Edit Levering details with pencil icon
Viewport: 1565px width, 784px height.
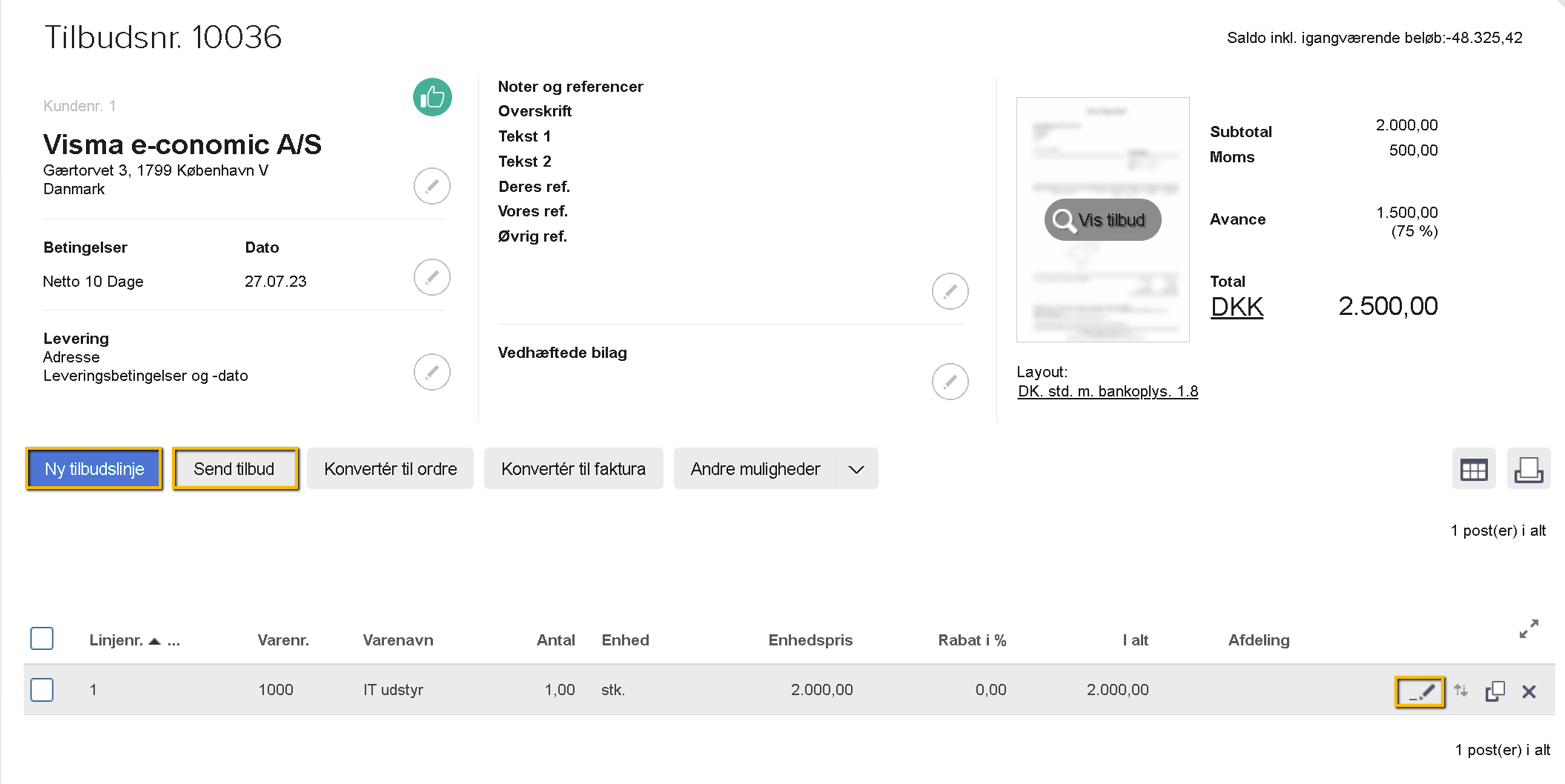431,372
